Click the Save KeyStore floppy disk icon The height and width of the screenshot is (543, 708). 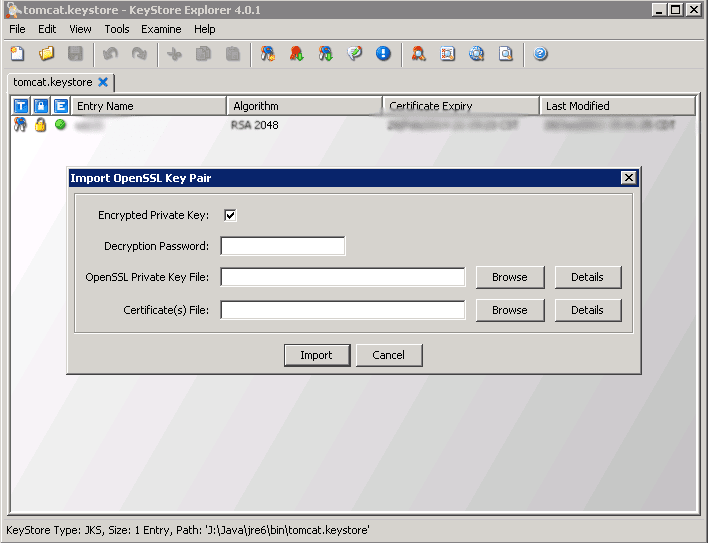click(75, 54)
